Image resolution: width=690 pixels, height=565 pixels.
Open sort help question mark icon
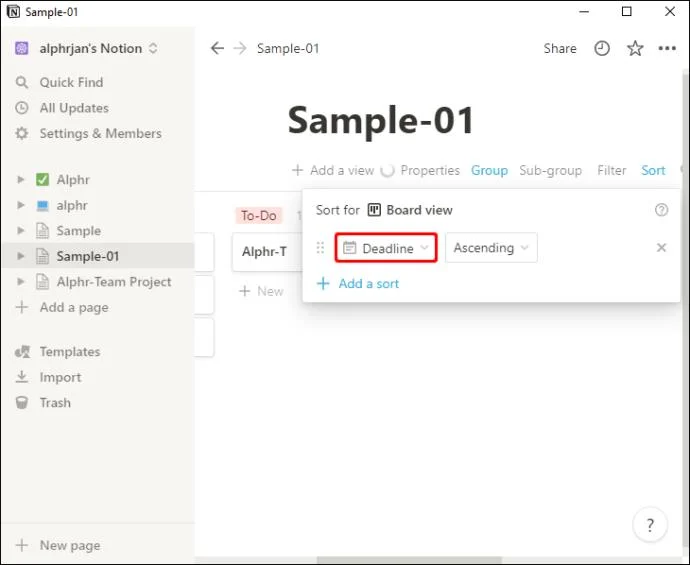click(x=661, y=210)
